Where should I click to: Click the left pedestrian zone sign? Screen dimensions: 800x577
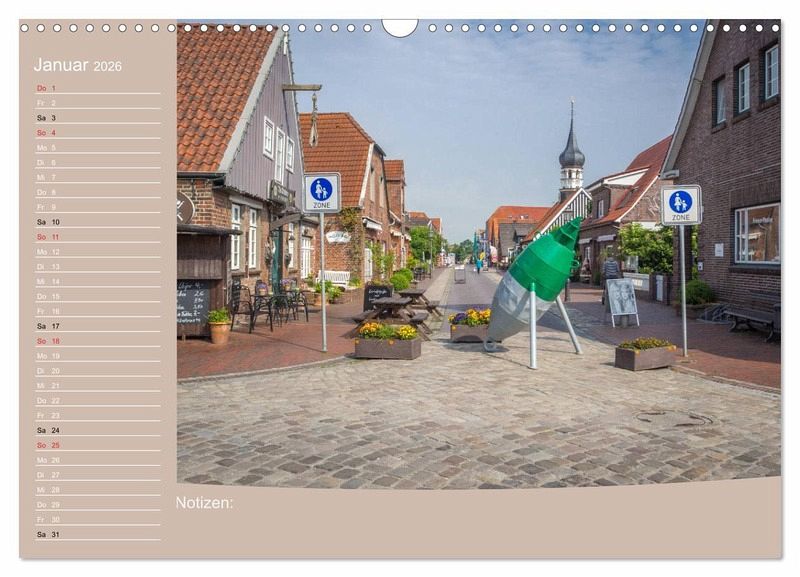click(x=321, y=192)
